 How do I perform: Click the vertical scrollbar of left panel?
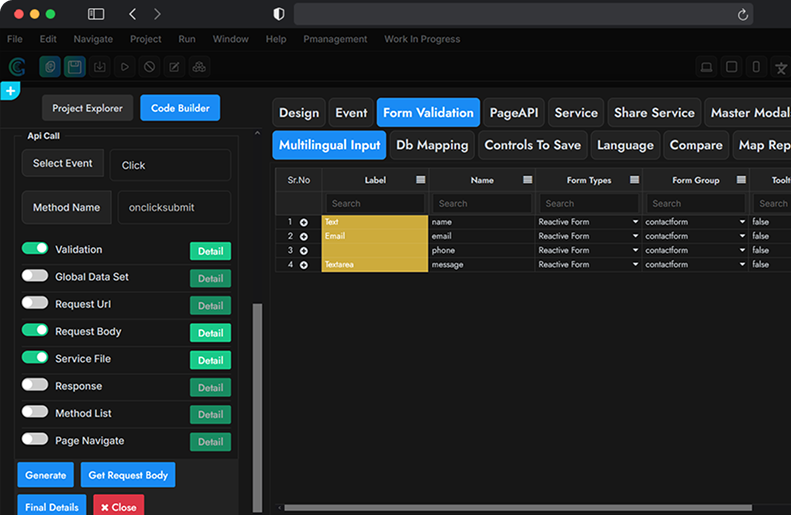pos(257,408)
